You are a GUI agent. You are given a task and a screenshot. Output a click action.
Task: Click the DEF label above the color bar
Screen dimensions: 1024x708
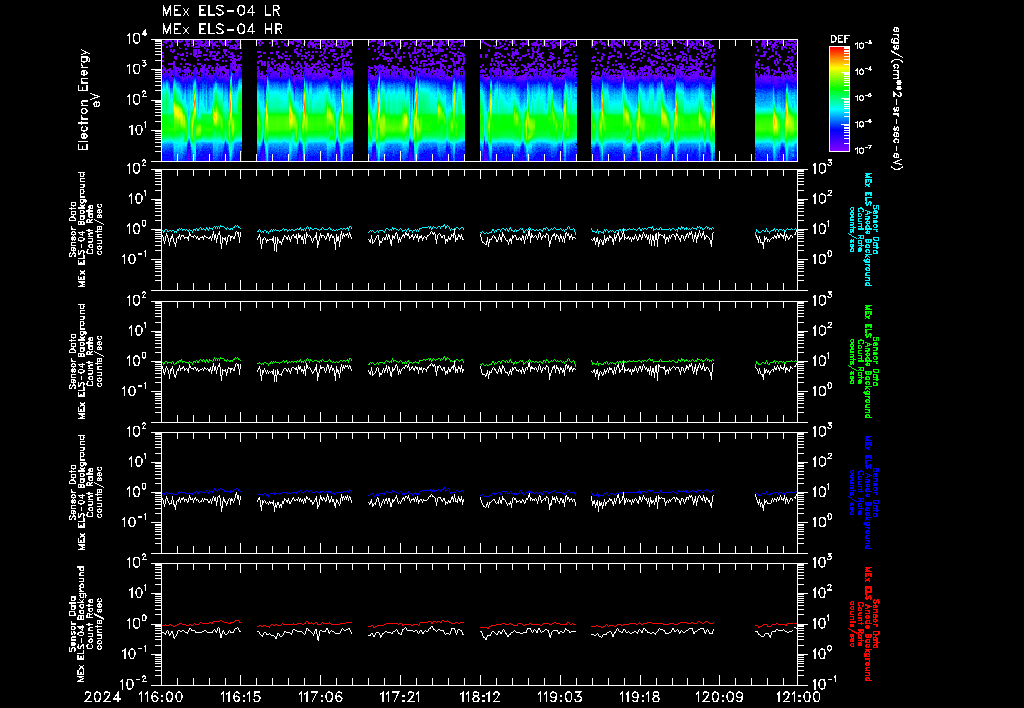pyautogui.click(x=839, y=39)
